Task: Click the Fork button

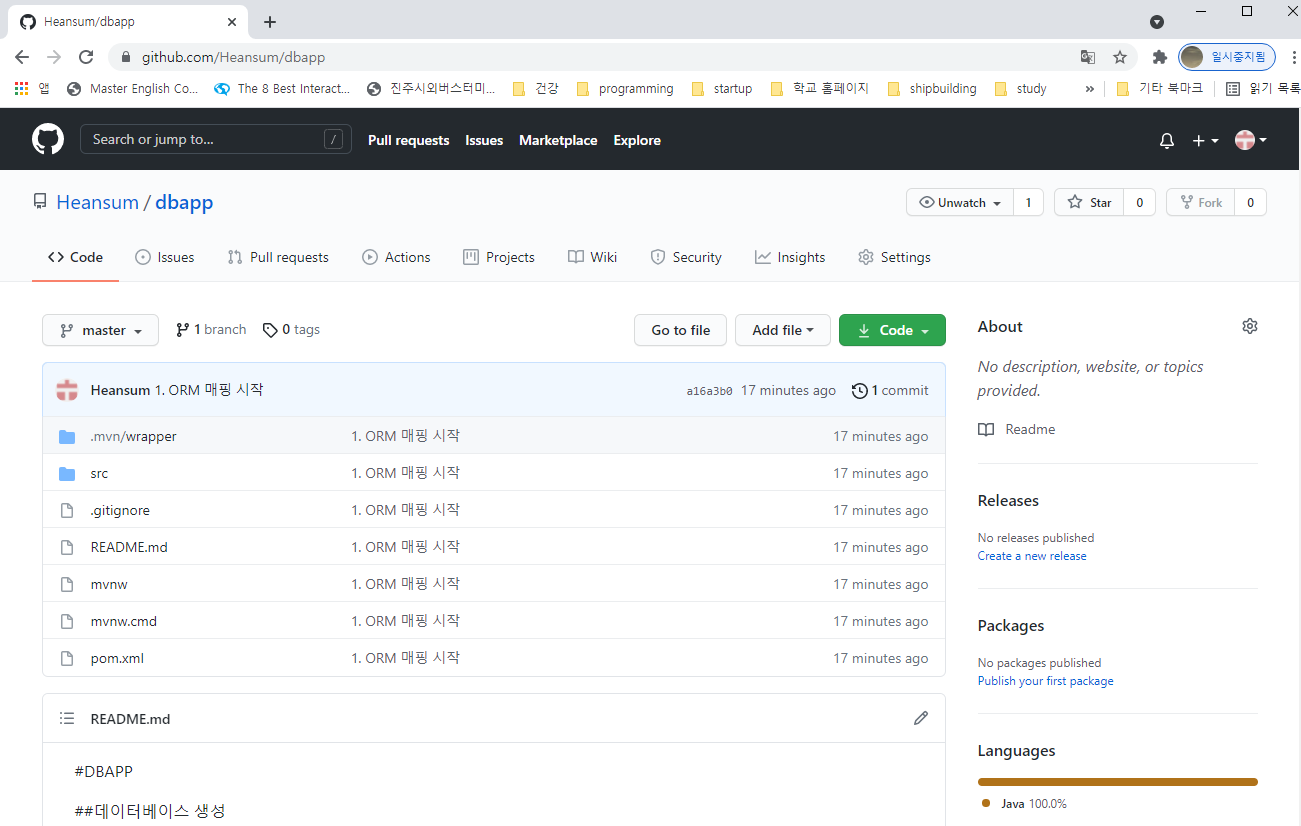Action: (x=1200, y=202)
